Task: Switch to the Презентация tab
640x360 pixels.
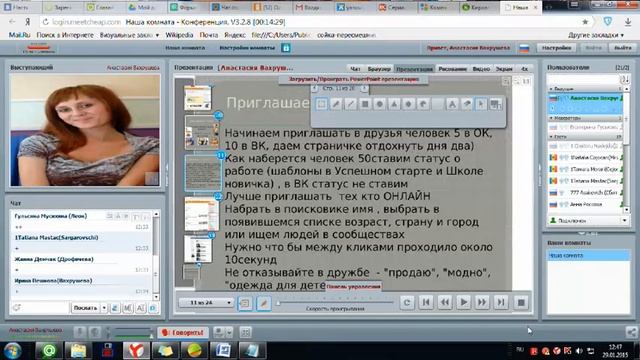Action: point(414,69)
